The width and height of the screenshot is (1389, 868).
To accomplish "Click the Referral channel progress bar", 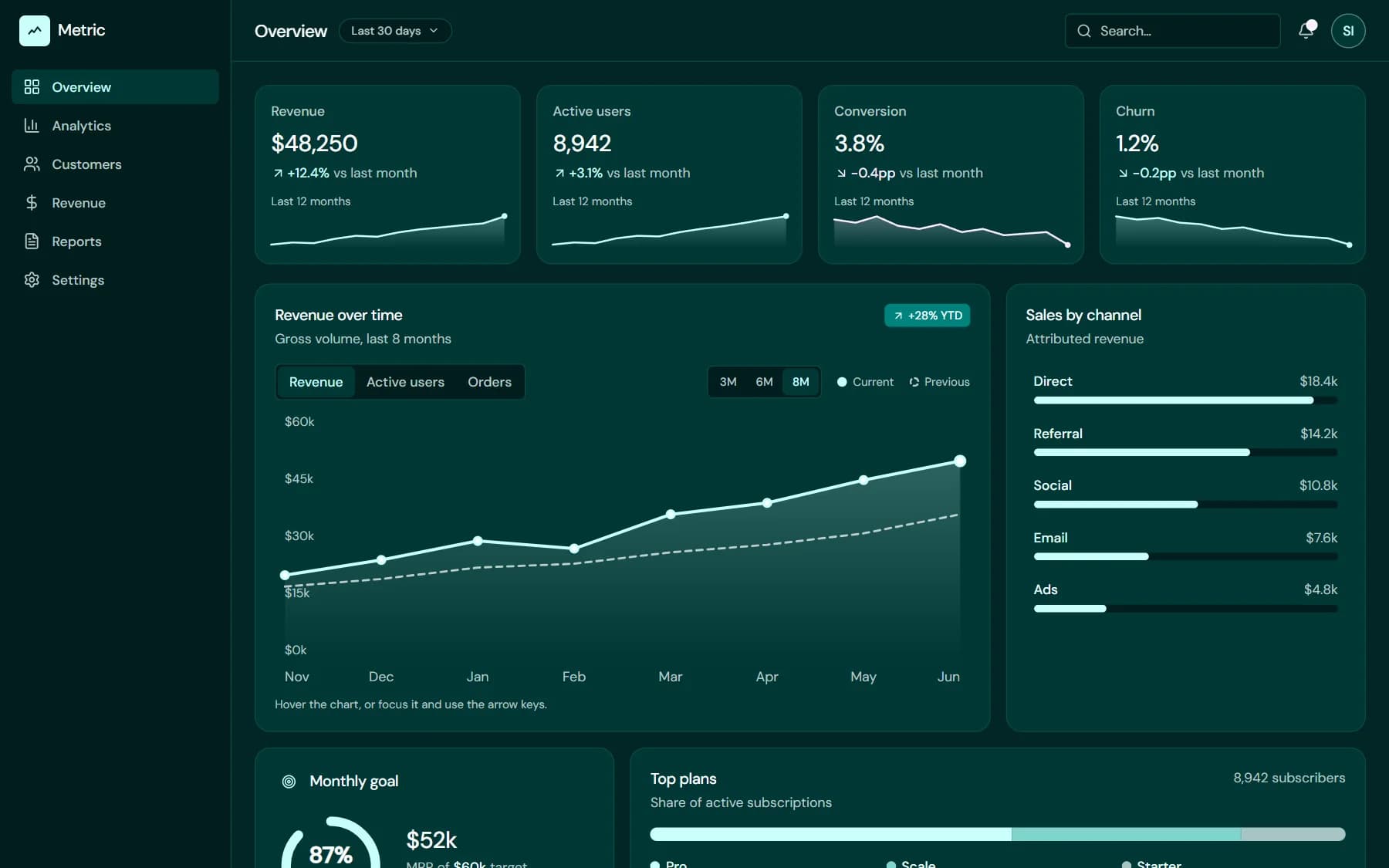I will pos(1185,452).
